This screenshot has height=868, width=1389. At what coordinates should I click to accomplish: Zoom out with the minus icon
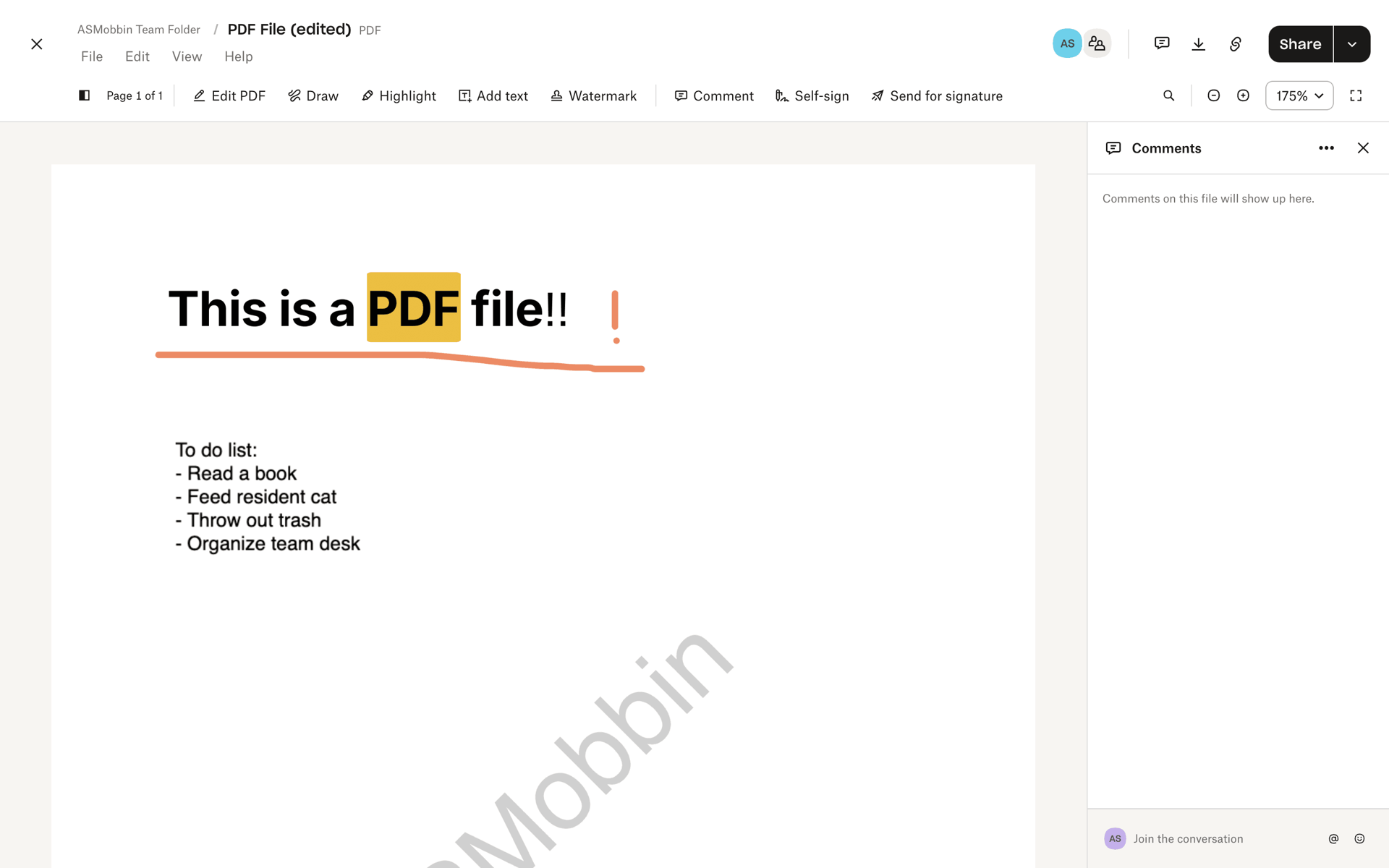point(1214,95)
